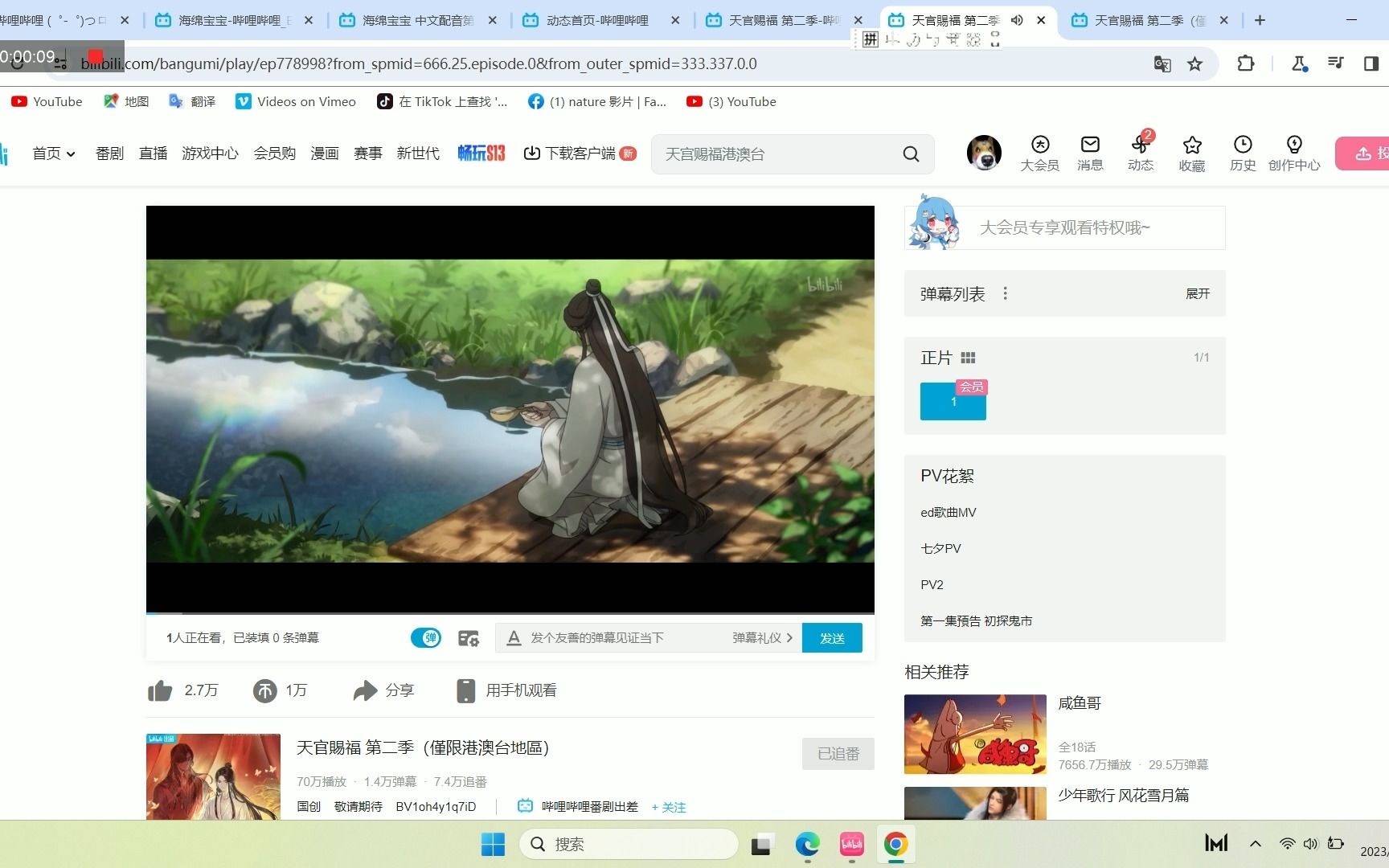The height and width of the screenshot is (868, 1389).
Task: Open the 畅玩S13 promo link
Action: point(481,154)
